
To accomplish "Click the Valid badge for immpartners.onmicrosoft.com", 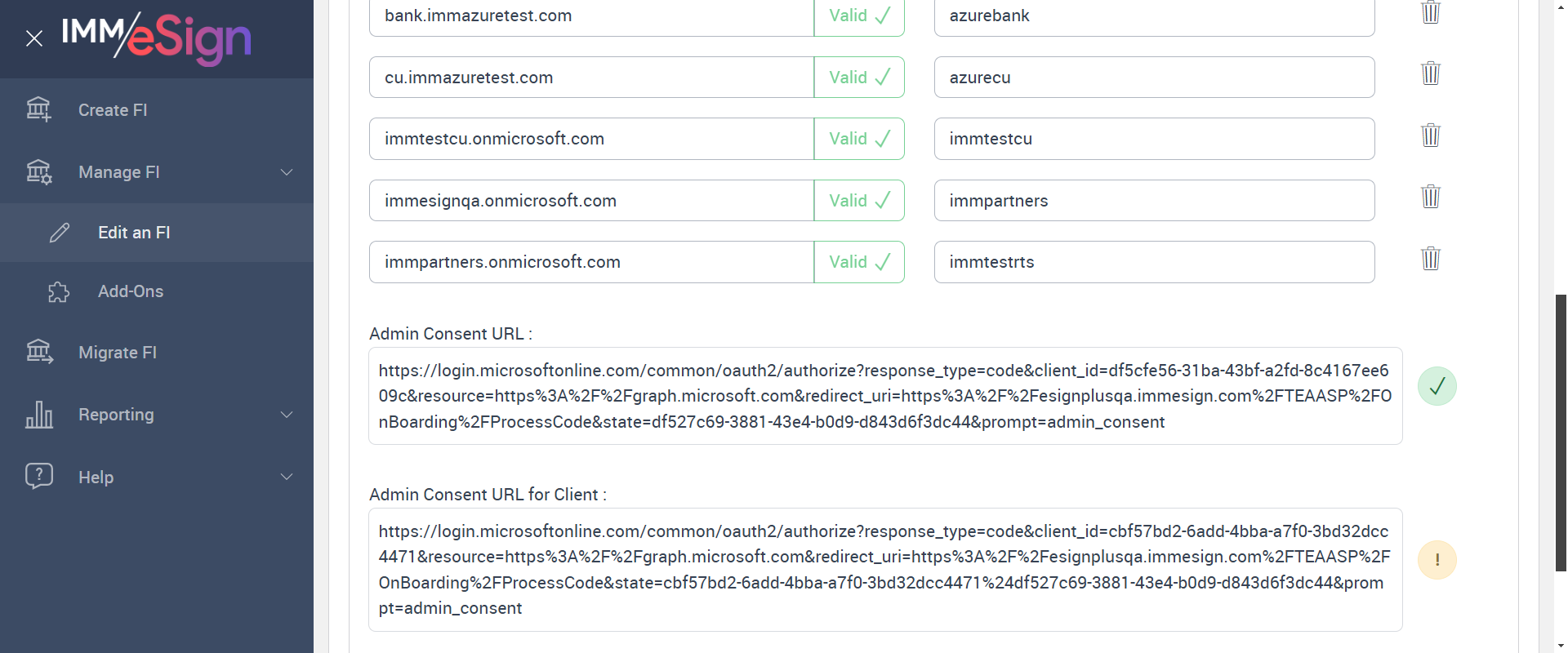I will [x=859, y=262].
